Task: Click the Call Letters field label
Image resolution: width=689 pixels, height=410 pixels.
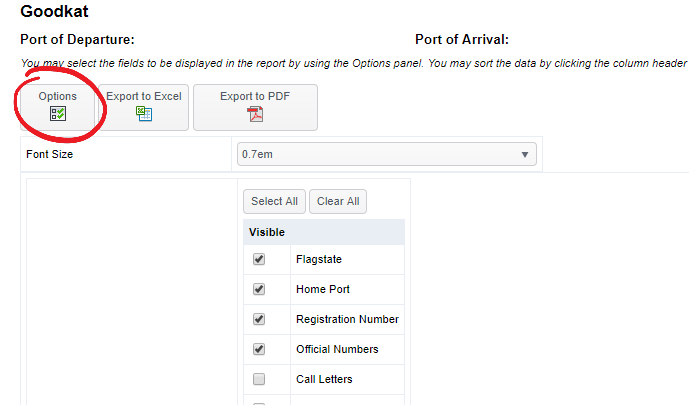Action: (324, 379)
